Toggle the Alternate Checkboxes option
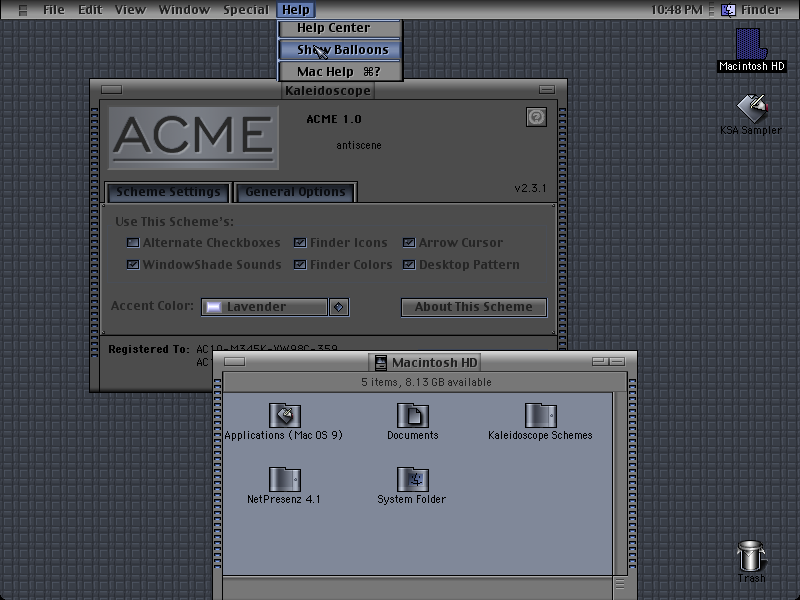Viewport: 800px width, 600px height. [x=133, y=242]
